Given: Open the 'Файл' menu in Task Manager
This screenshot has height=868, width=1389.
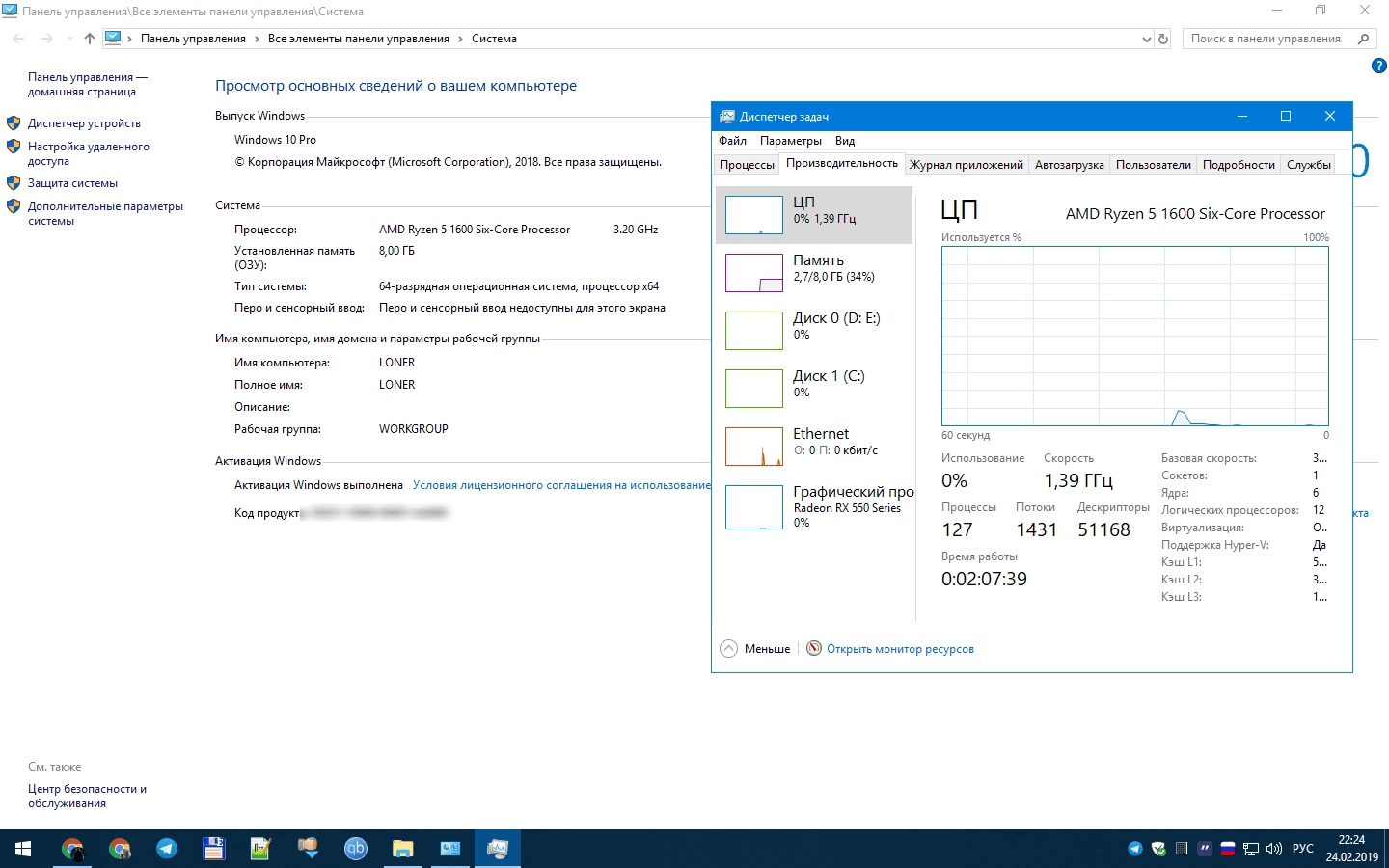Looking at the screenshot, I should [732, 141].
